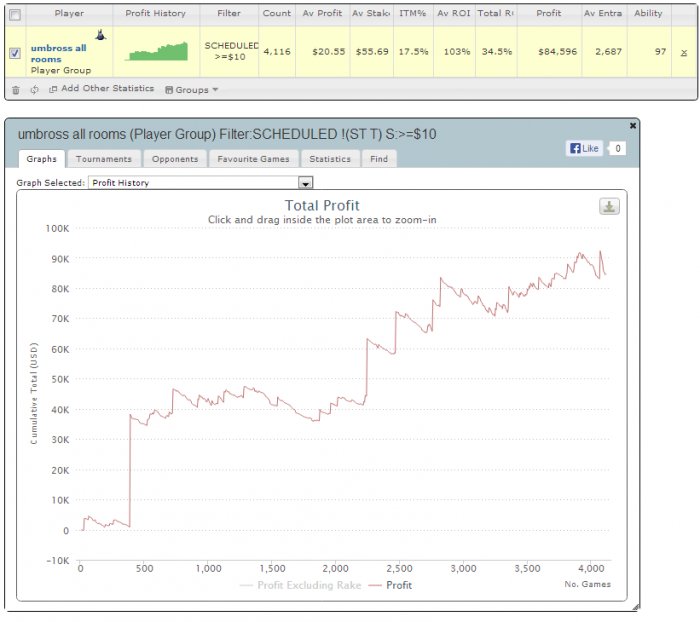Download the Total Profit chart
The height and width of the screenshot is (622, 700).
coord(609,206)
